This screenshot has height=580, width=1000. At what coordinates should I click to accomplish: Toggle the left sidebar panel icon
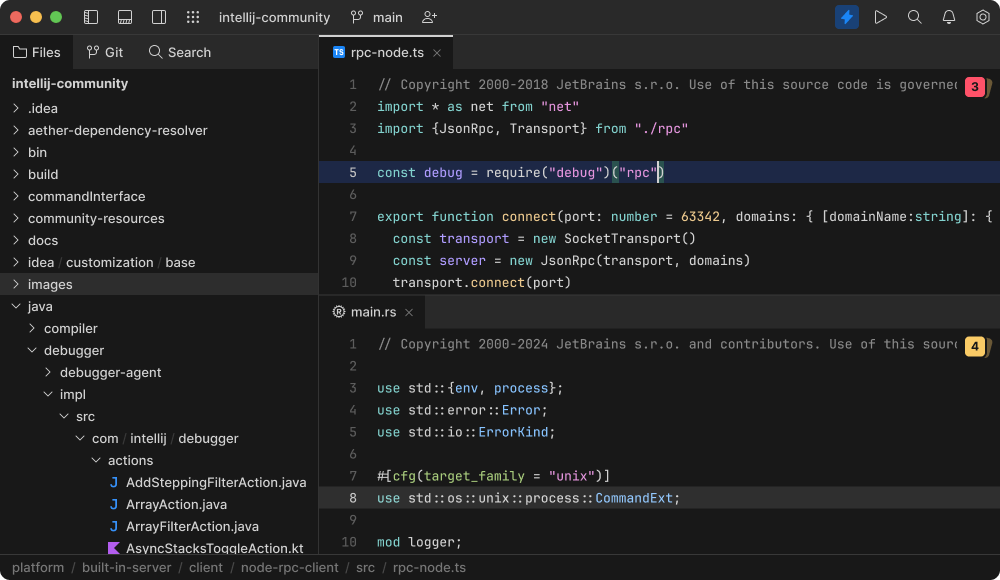(91, 17)
